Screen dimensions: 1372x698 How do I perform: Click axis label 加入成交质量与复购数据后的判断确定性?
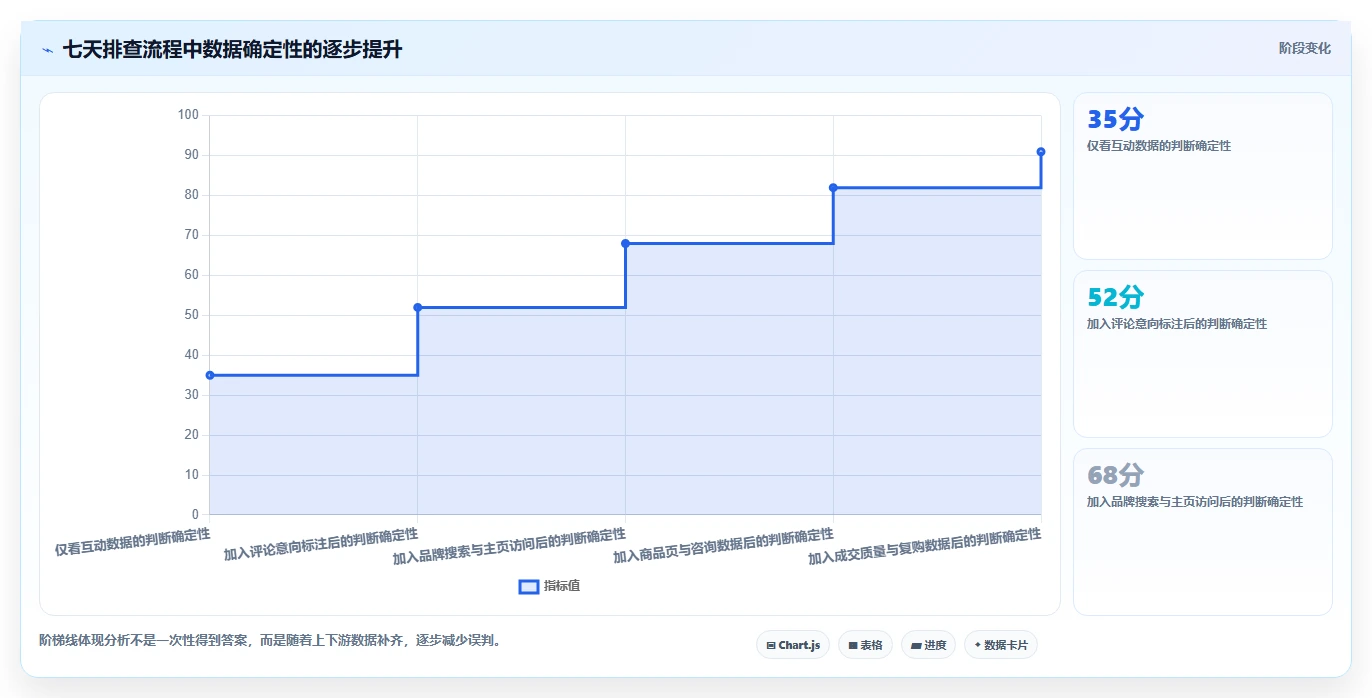coord(925,546)
